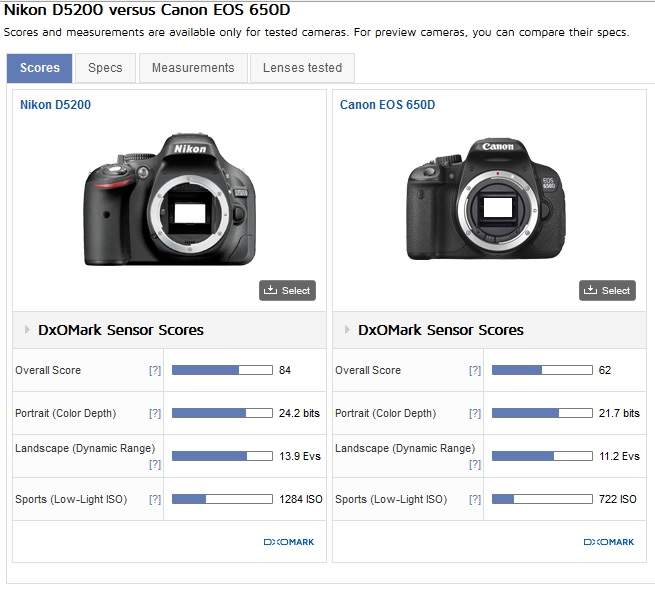The image size is (655, 595).
Task: Collapse Nikon DxOMark Sensor Scores section arrow
Action: [x=27, y=330]
